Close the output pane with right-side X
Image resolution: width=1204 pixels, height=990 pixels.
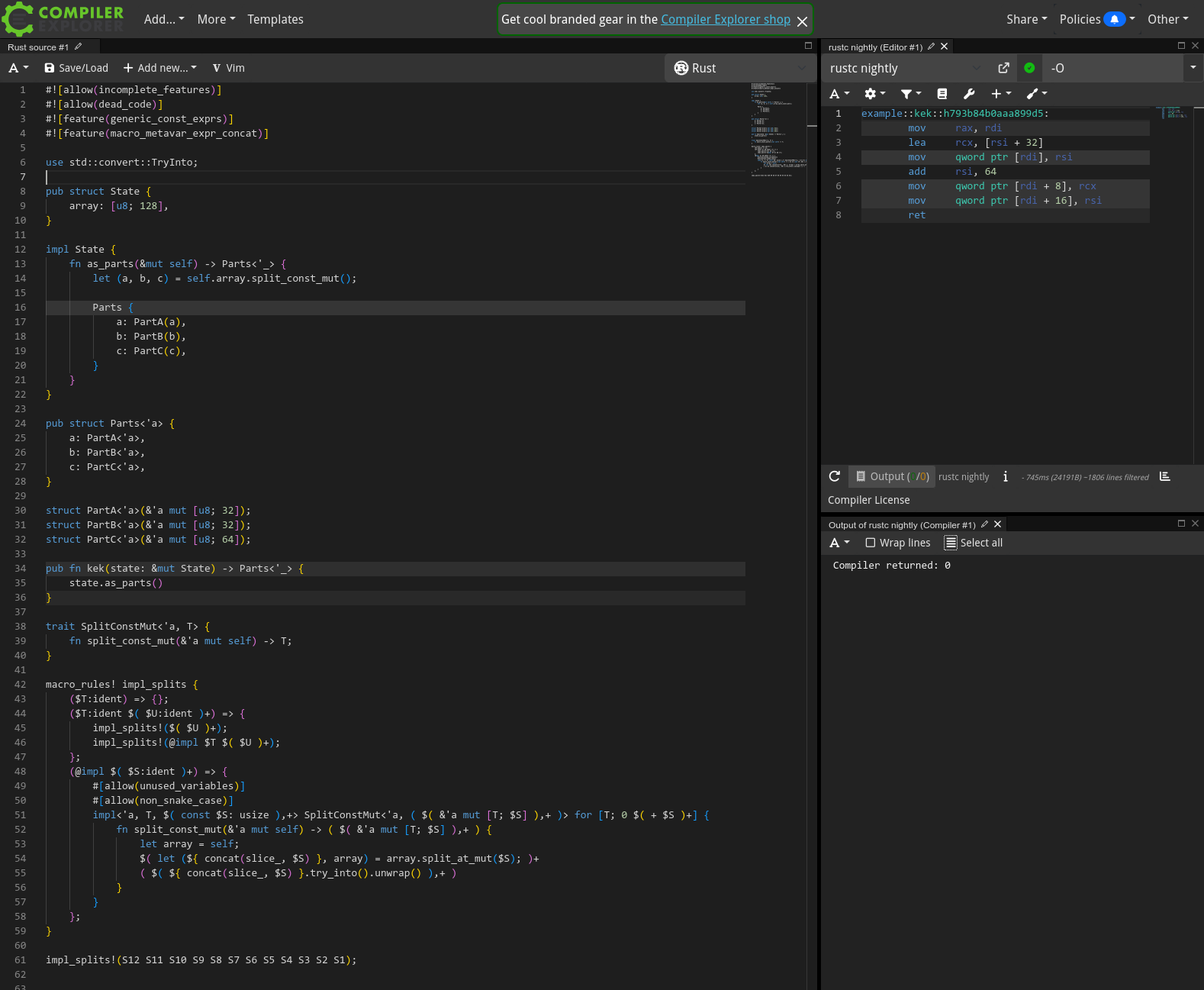(x=1196, y=524)
